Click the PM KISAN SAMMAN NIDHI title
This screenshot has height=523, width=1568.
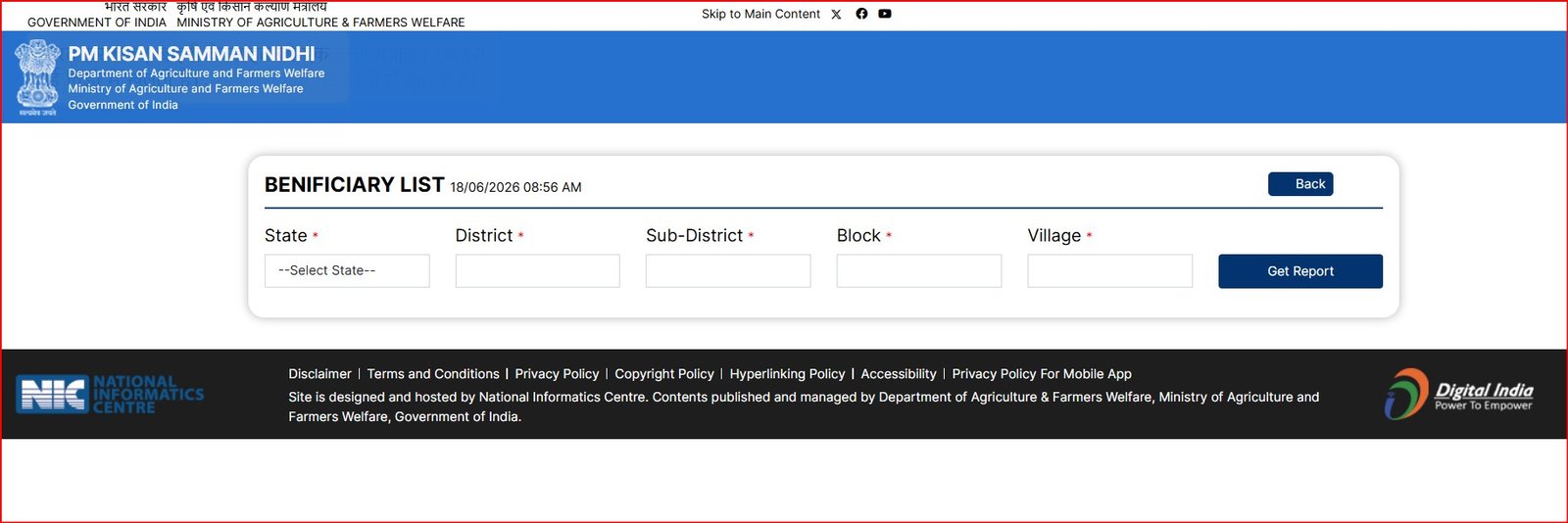[x=191, y=54]
